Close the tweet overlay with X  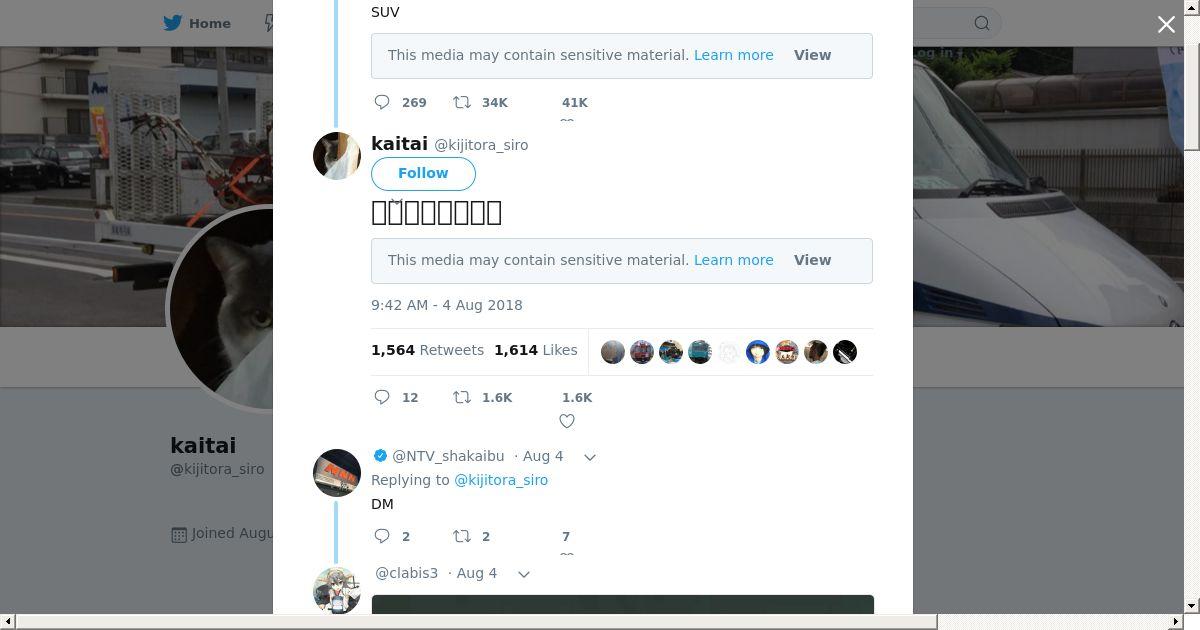(1166, 25)
